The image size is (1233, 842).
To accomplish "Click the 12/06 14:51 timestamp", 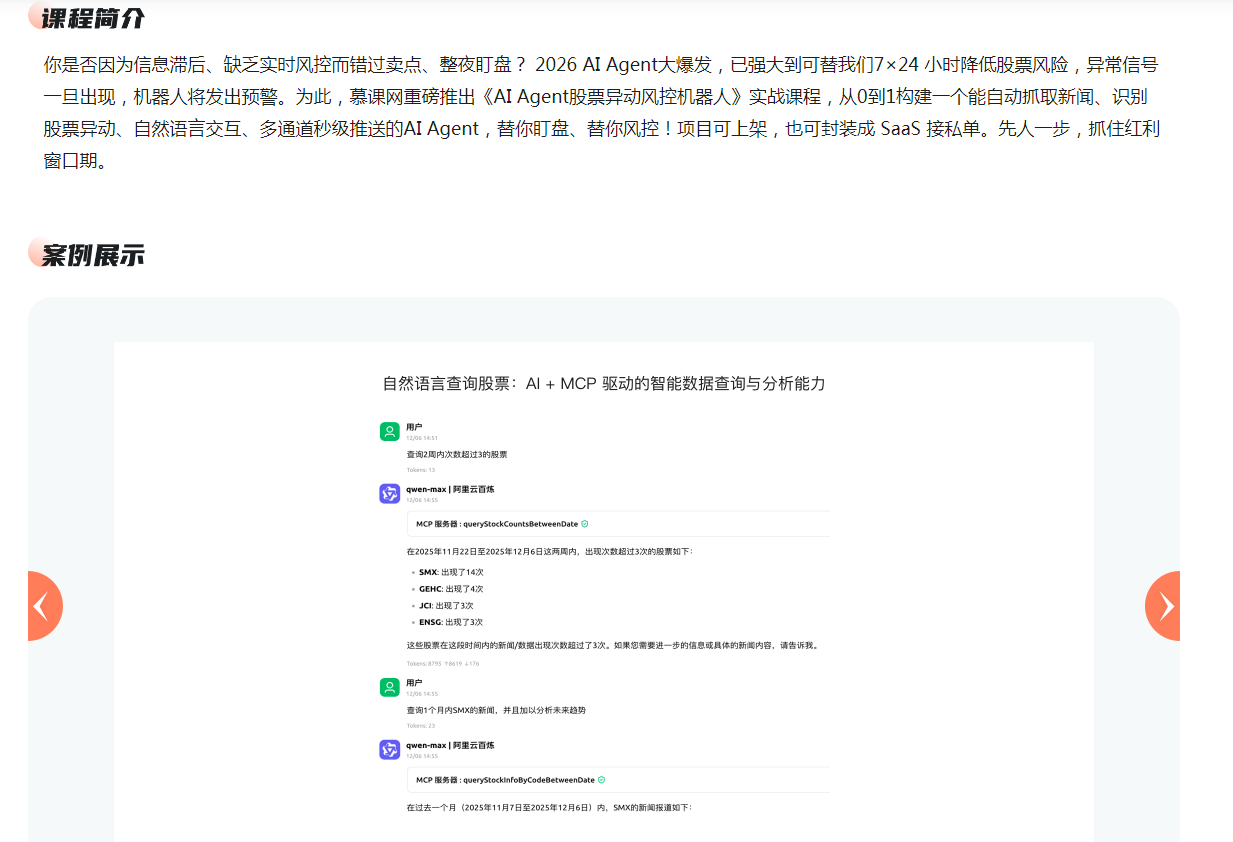I will [x=422, y=438].
